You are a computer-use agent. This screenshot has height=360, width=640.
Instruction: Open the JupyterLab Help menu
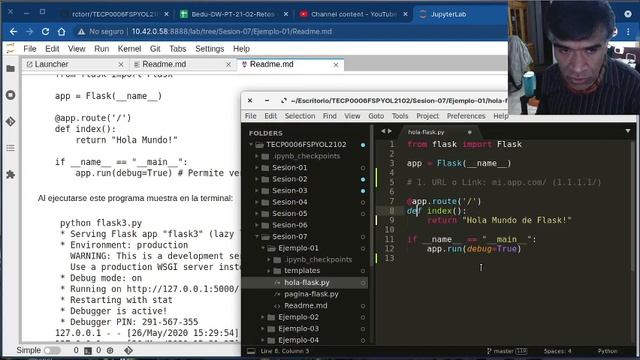point(241,49)
